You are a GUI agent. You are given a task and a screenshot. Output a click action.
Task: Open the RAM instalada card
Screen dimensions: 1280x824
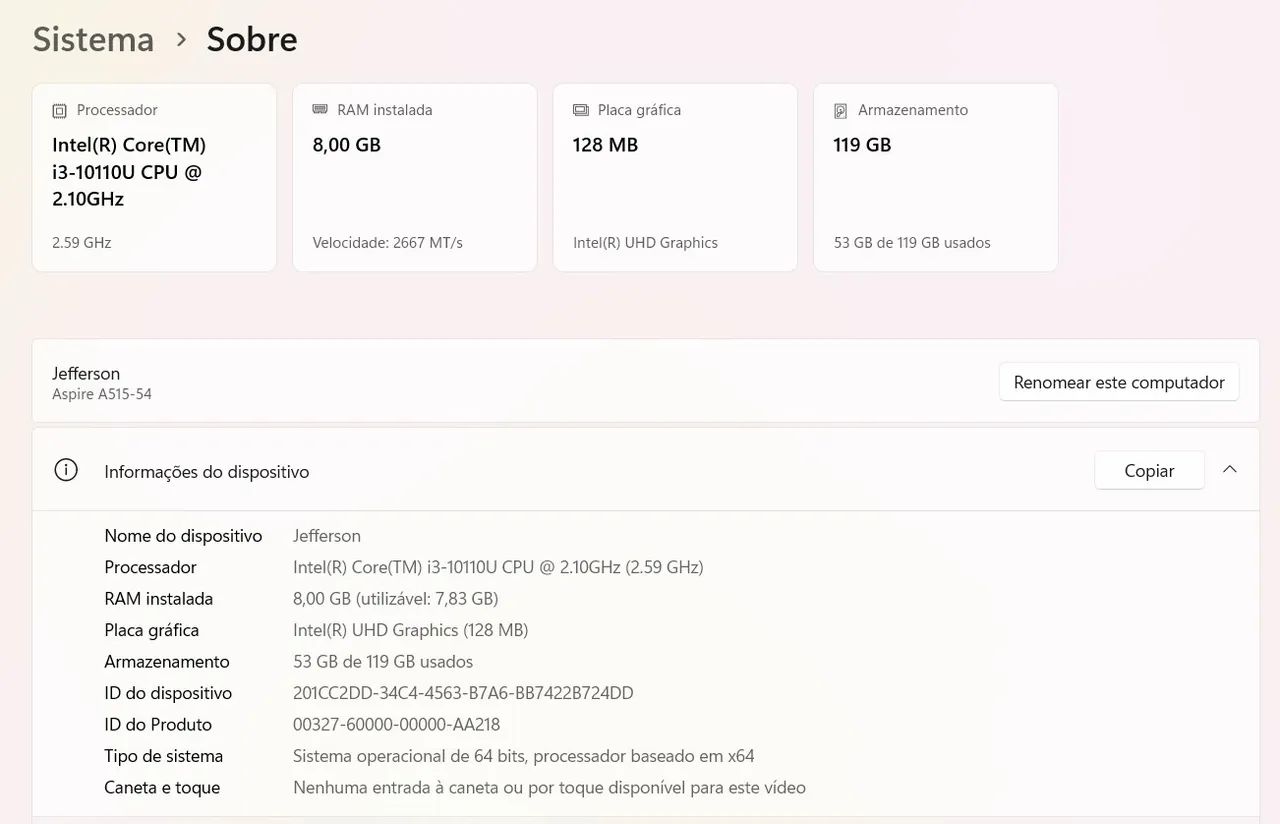point(415,177)
